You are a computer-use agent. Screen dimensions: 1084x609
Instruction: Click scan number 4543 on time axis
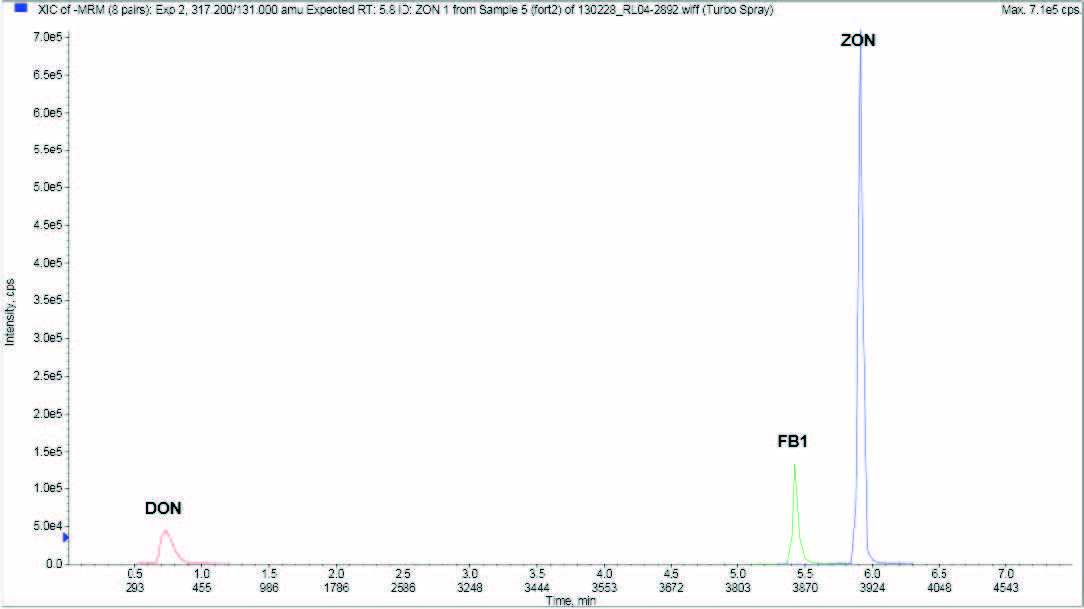click(x=1007, y=588)
